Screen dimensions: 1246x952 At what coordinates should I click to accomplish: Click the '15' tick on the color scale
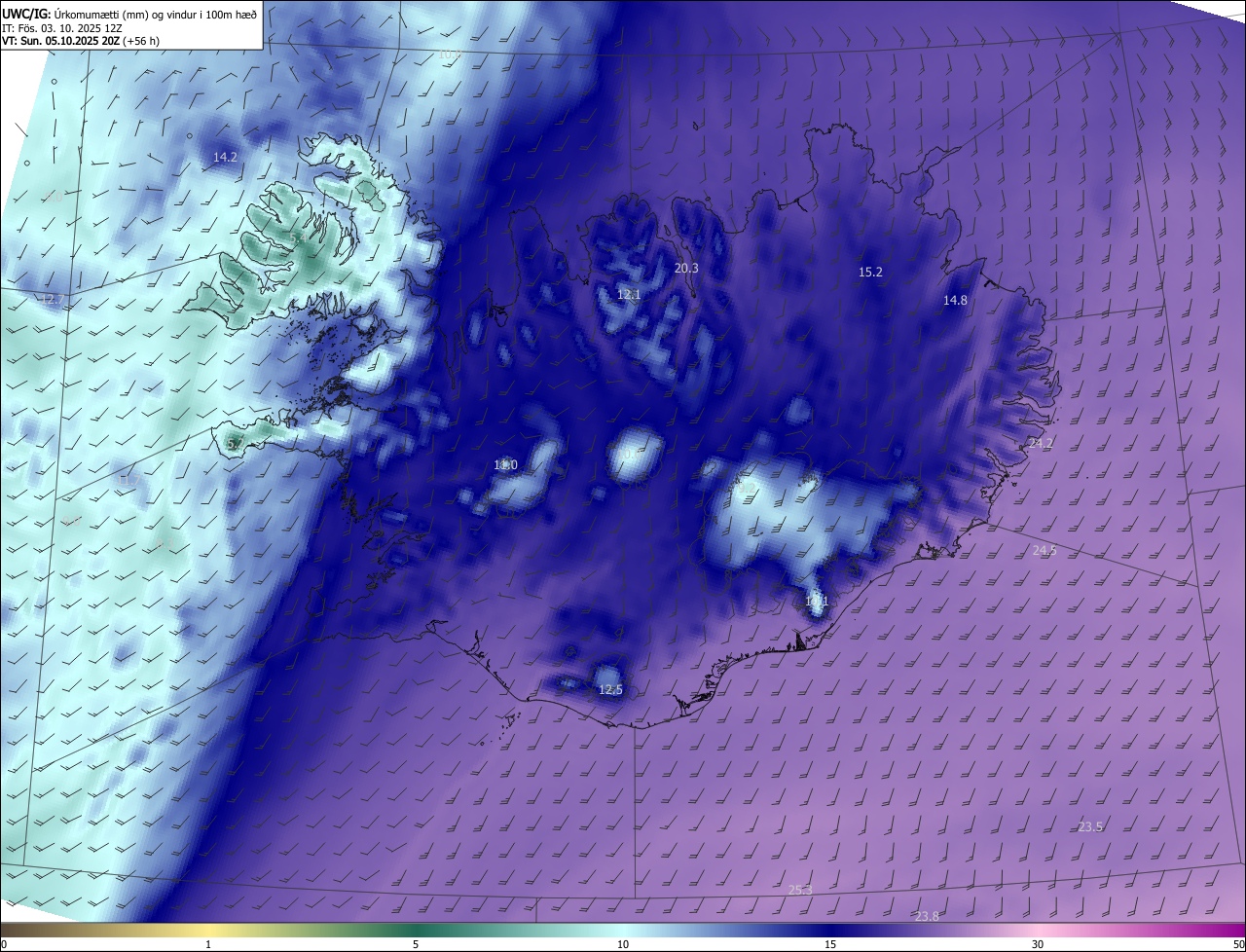(830, 945)
